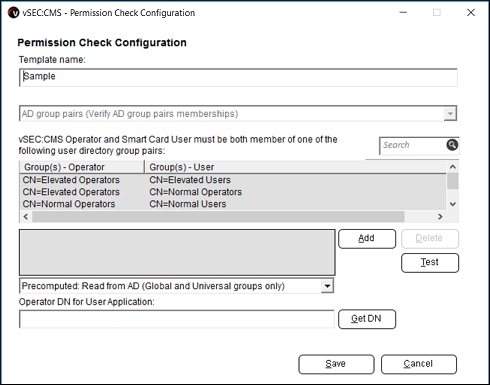Viewport: 490px width, 385px height.
Task: Click the list scroll down arrow
Action: click(x=453, y=204)
